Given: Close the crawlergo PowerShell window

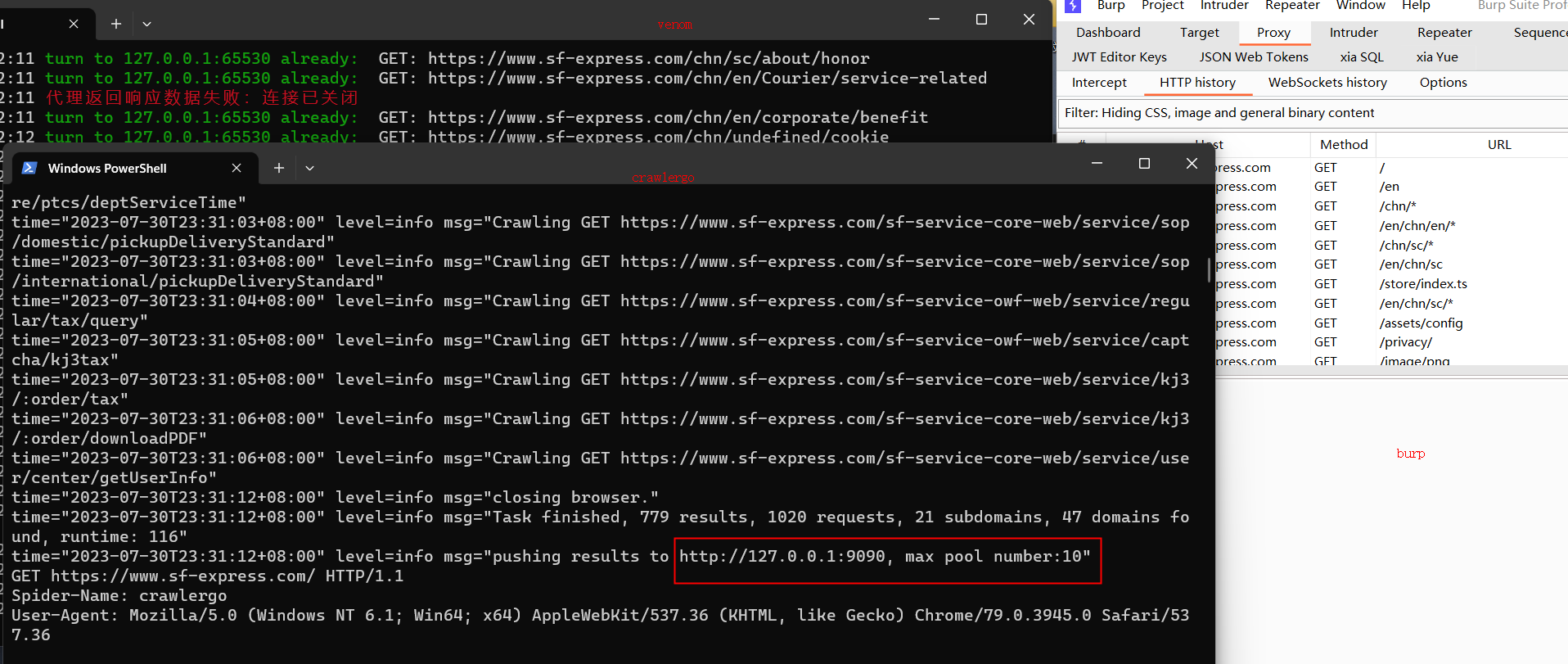Looking at the screenshot, I should coord(1192,163).
